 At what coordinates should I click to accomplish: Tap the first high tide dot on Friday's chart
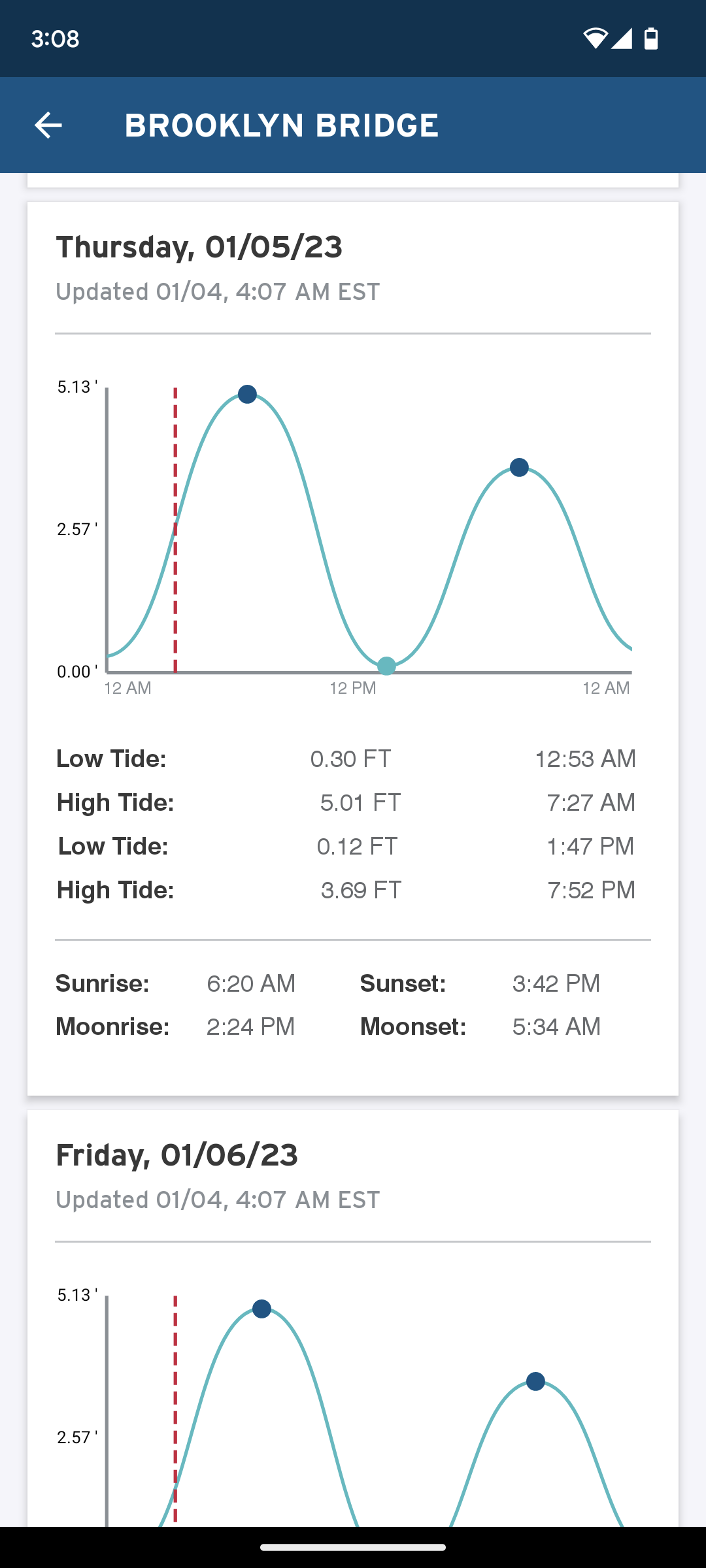261,1309
